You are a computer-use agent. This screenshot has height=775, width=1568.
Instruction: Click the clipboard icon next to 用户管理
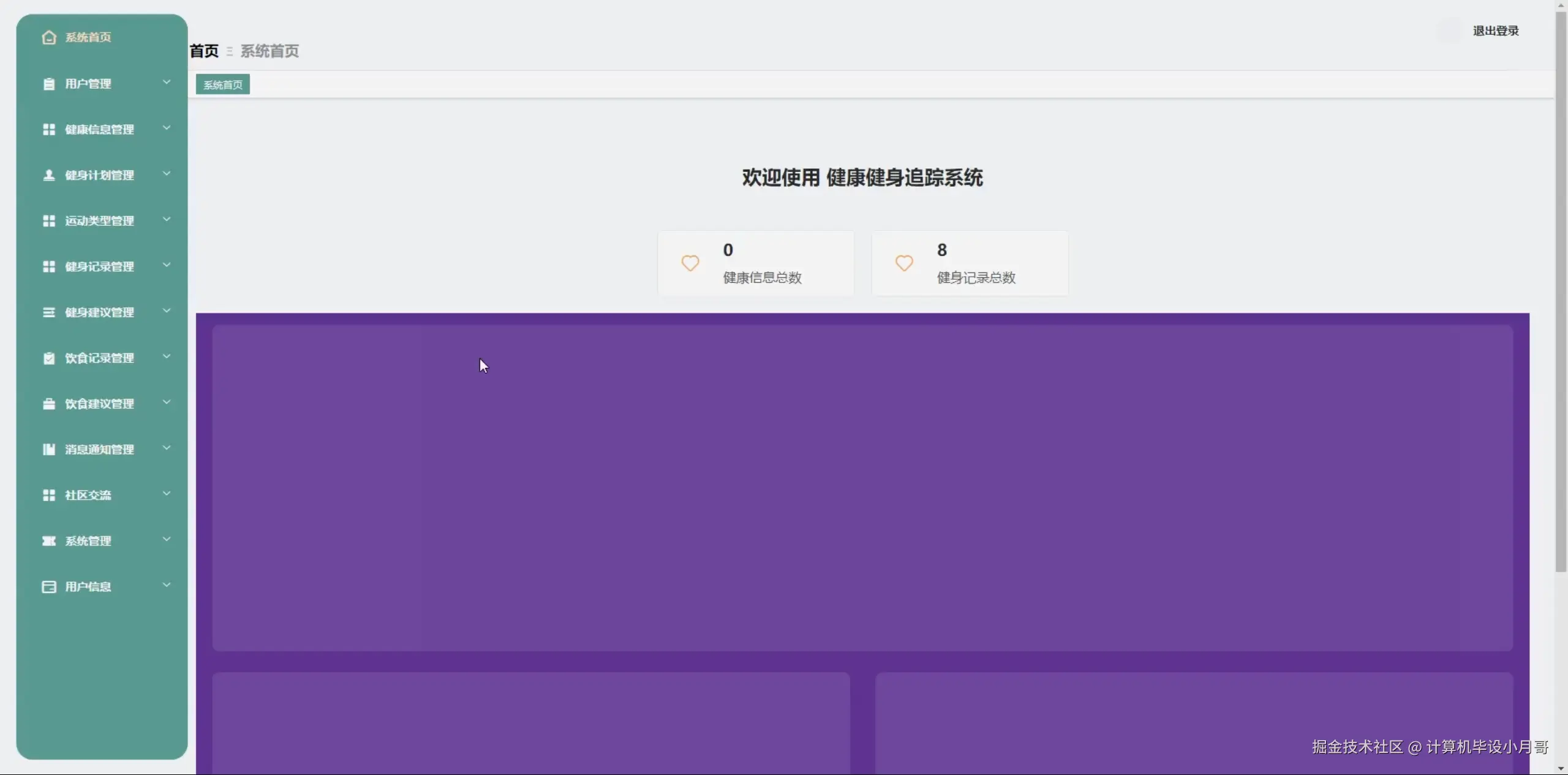coord(49,84)
